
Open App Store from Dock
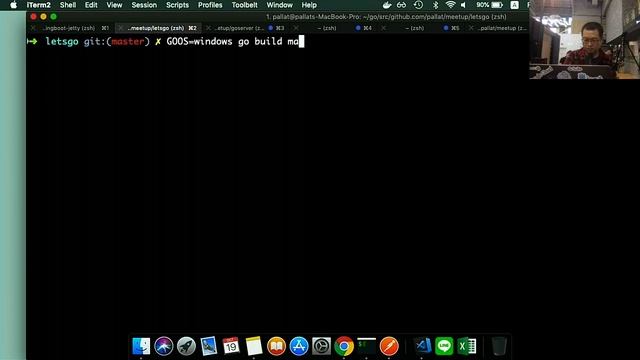[x=299, y=346]
